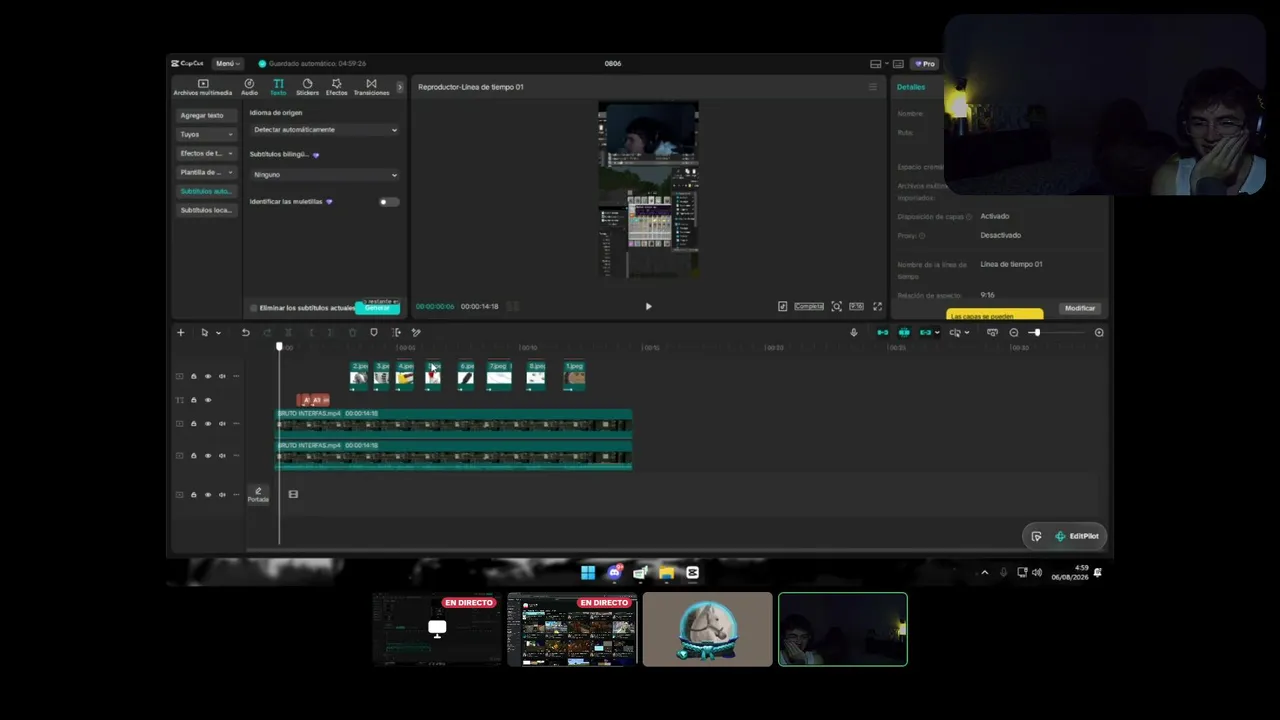
Task: Switch to the Audio tab
Action: [x=249, y=87]
